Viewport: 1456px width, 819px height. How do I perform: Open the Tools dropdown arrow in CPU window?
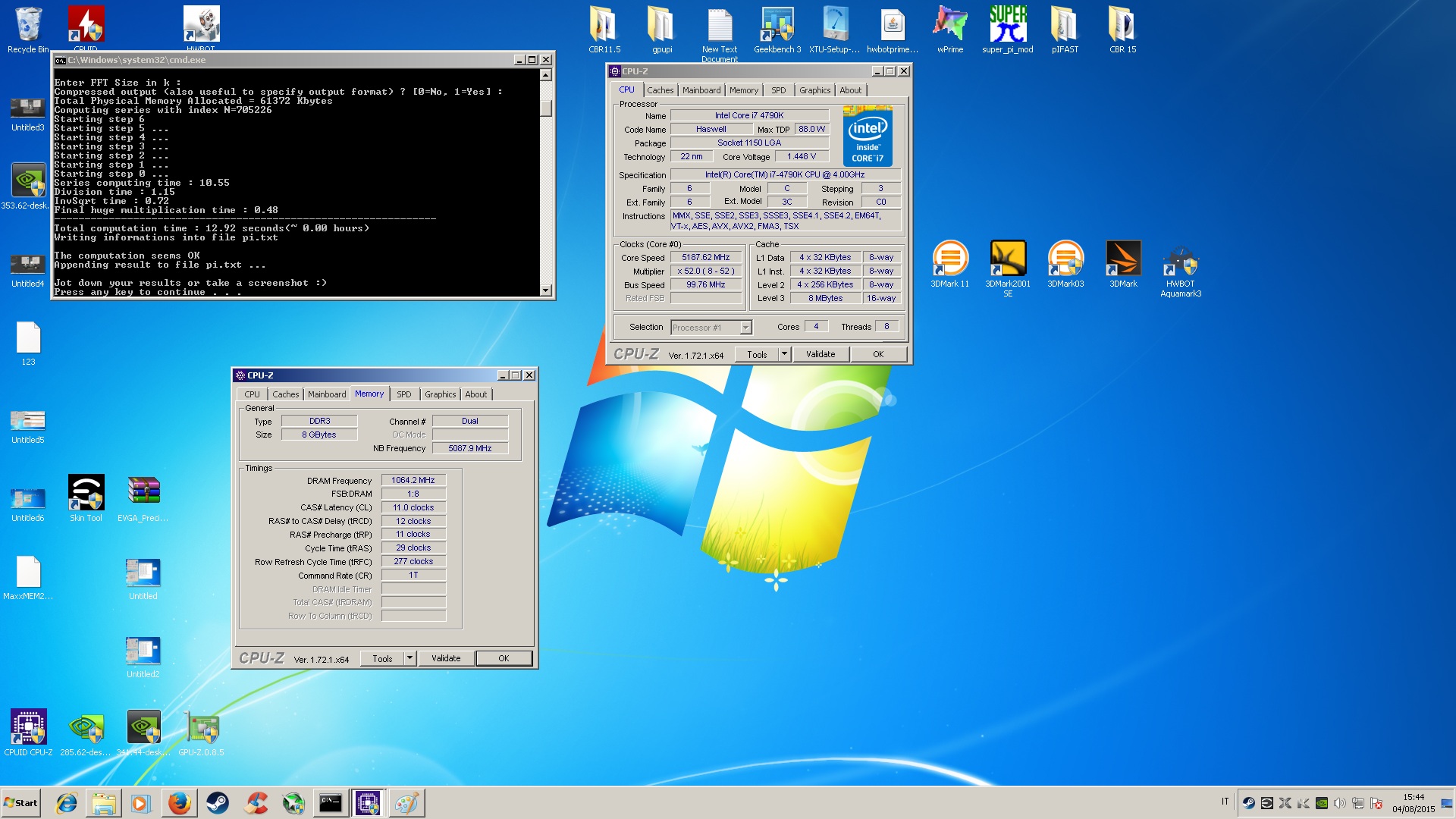pos(785,354)
